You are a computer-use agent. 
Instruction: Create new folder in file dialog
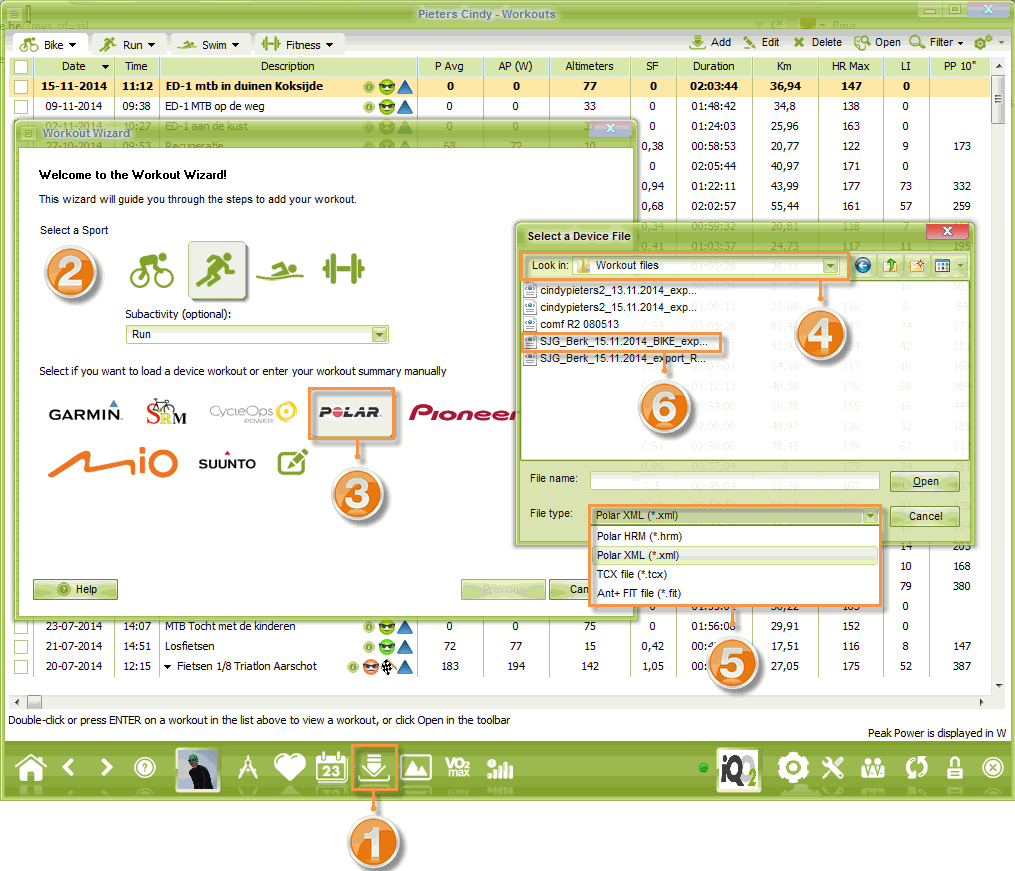click(917, 265)
